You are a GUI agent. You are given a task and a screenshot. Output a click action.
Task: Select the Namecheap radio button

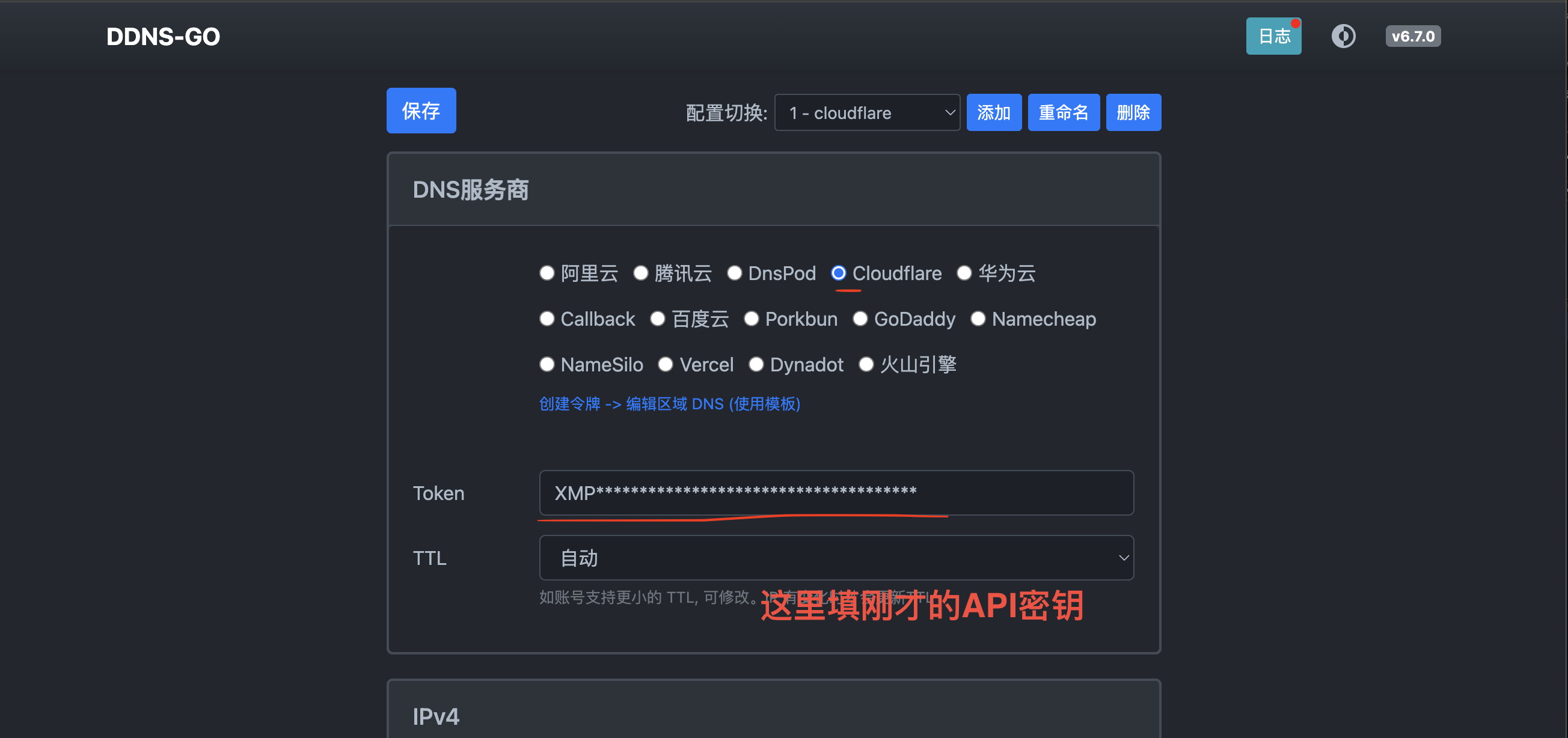(x=978, y=319)
